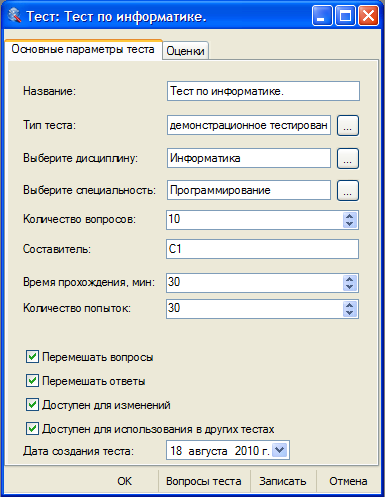Image resolution: width=385 pixels, height=497 pixels.
Task: Switch to the Оценки tab
Action: point(185,51)
